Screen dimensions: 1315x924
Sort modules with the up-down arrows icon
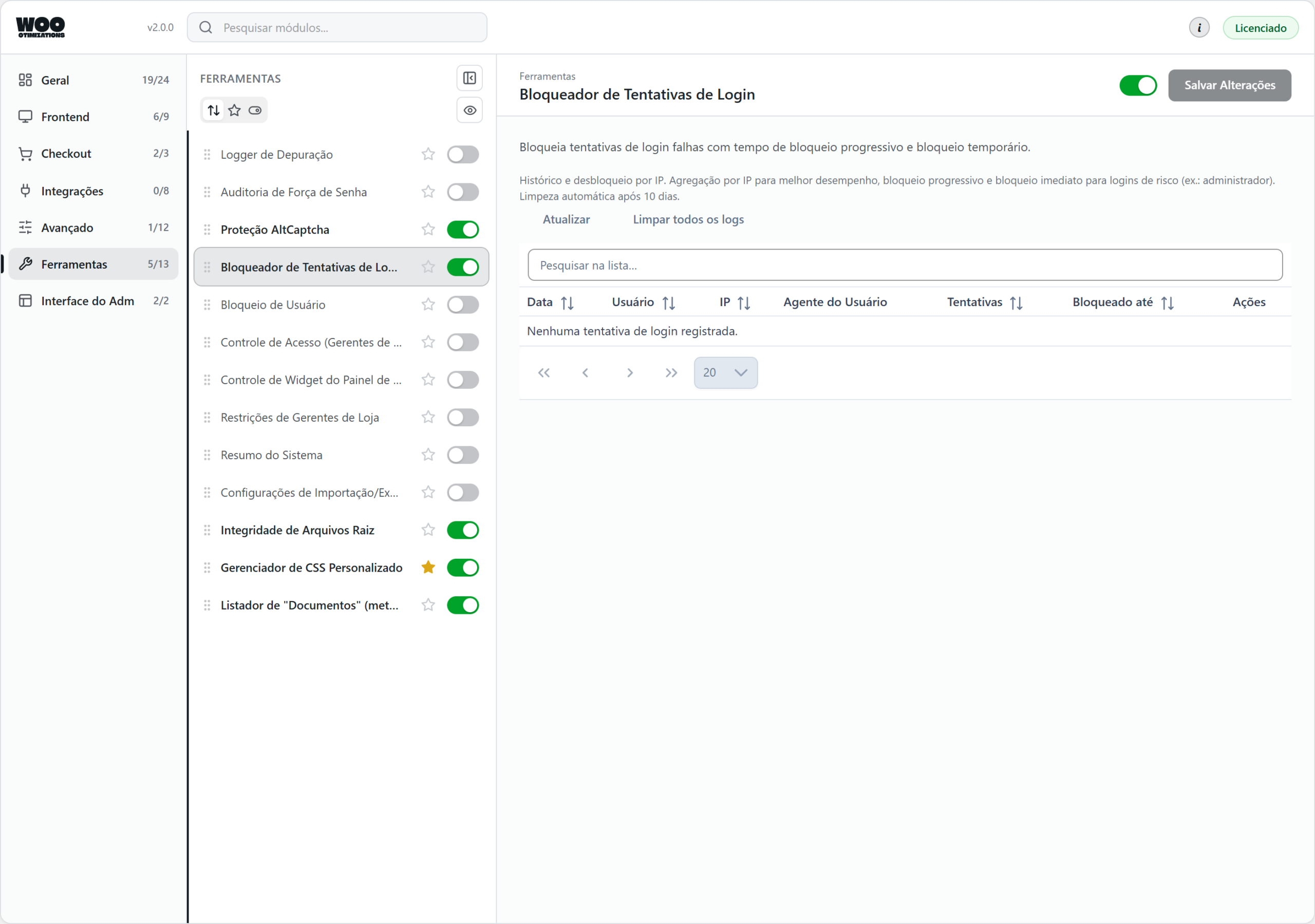coord(214,110)
